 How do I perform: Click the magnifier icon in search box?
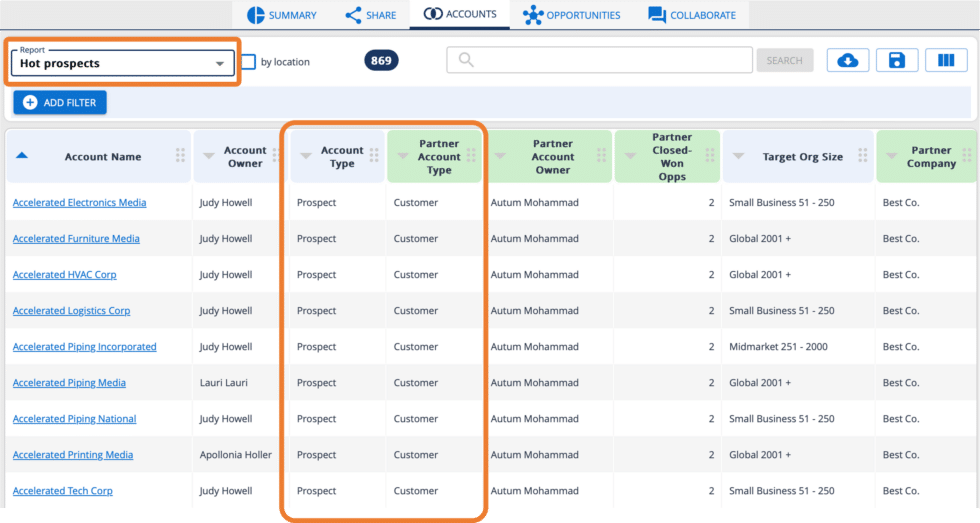click(465, 60)
